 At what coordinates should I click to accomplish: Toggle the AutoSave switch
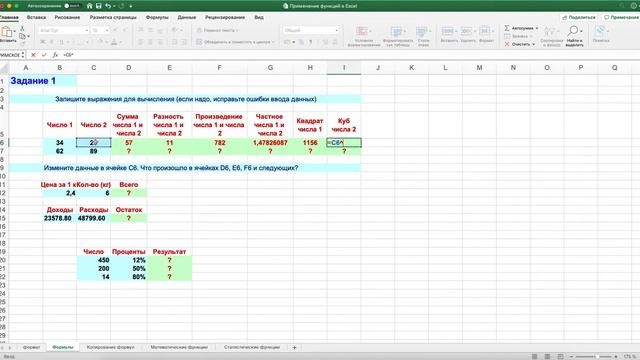(x=72, y=6)
